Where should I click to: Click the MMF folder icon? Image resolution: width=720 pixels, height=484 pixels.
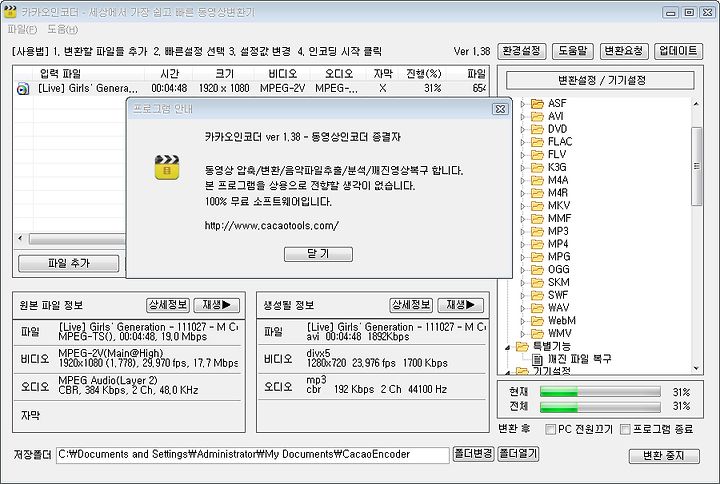(x=537, y=219)
